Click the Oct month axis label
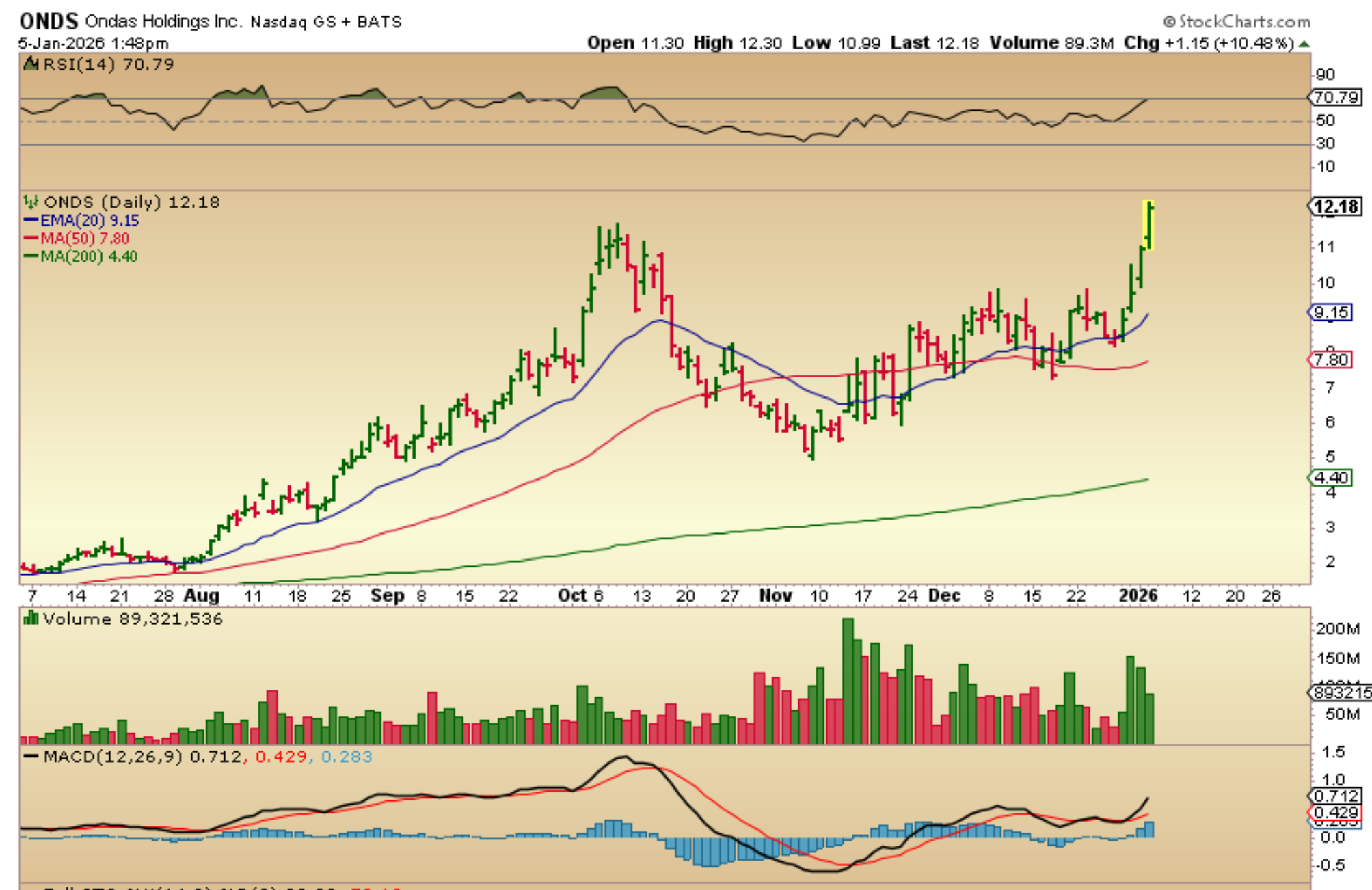The height and width of the screenshot is (890, 1372). 572,596
